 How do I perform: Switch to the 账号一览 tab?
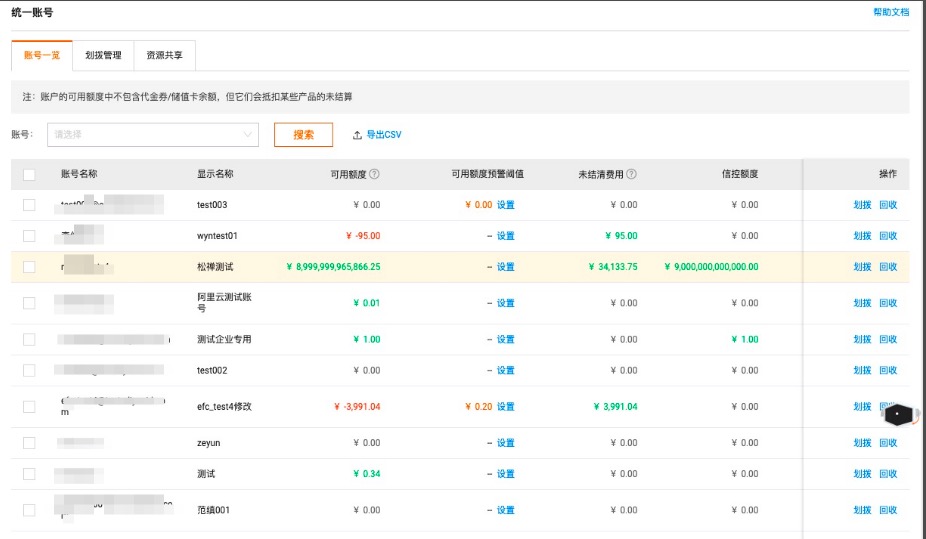pos(42,55)
